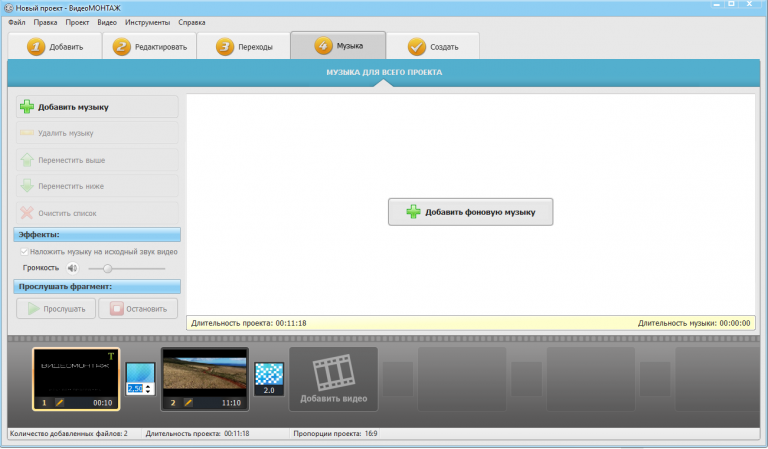This screenshot has width=768, height=449.
Task: Click Длительность музыки 00:00:00 text
Action: [694, 323]
